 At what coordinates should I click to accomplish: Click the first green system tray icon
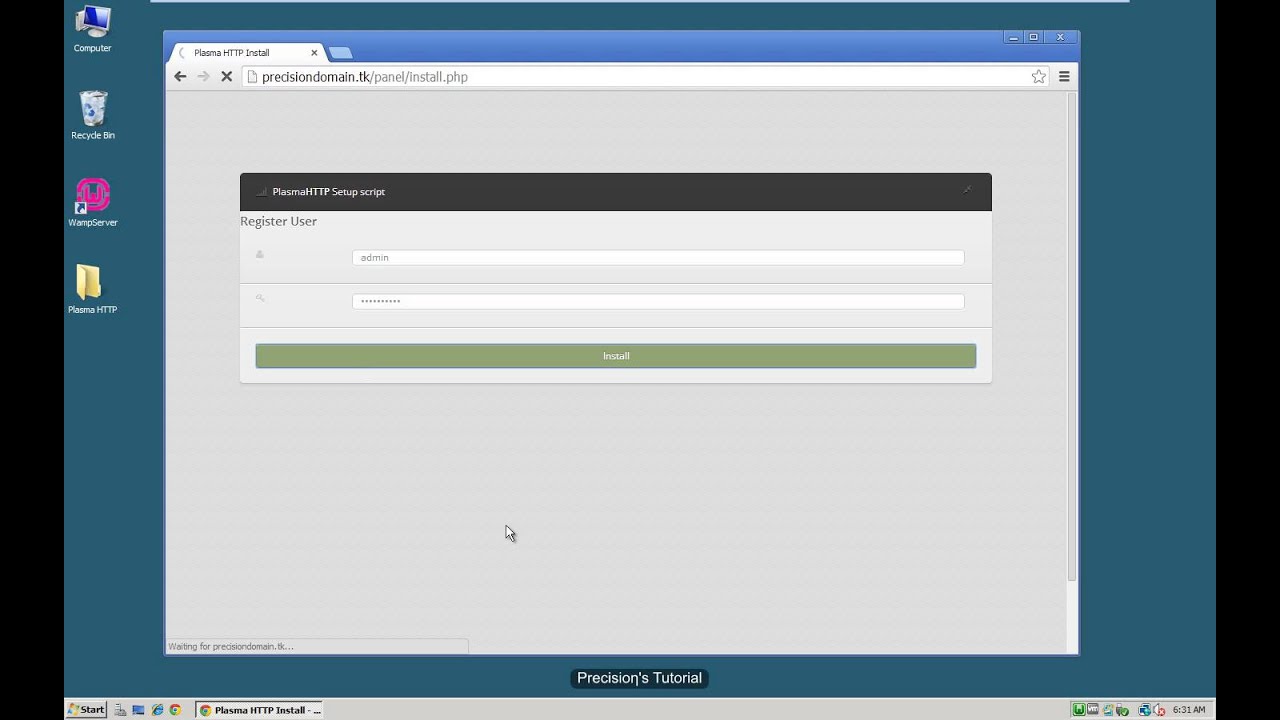point(1079,710)
